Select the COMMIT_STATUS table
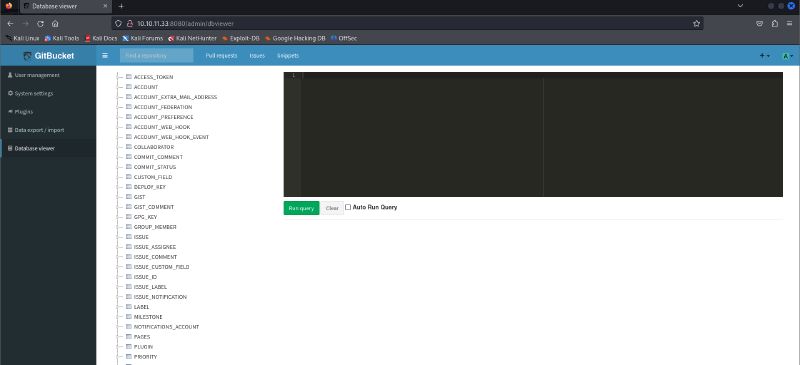Screen dimensions: 800x365 tap(155, 167)
